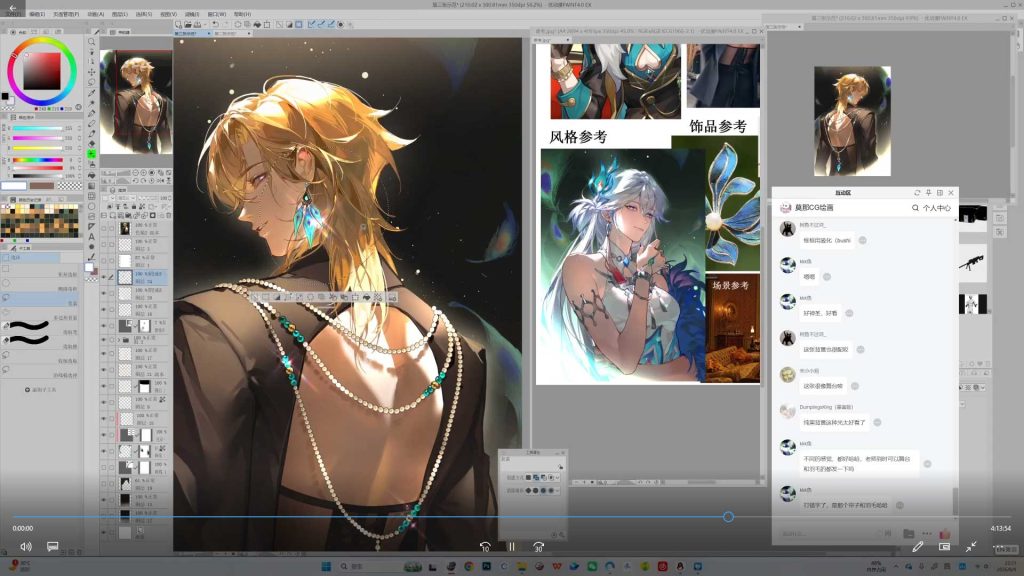Viewport: 1024px width, 576px height.
Task: Open system tray overflow chevron
Action: point(896,566)
